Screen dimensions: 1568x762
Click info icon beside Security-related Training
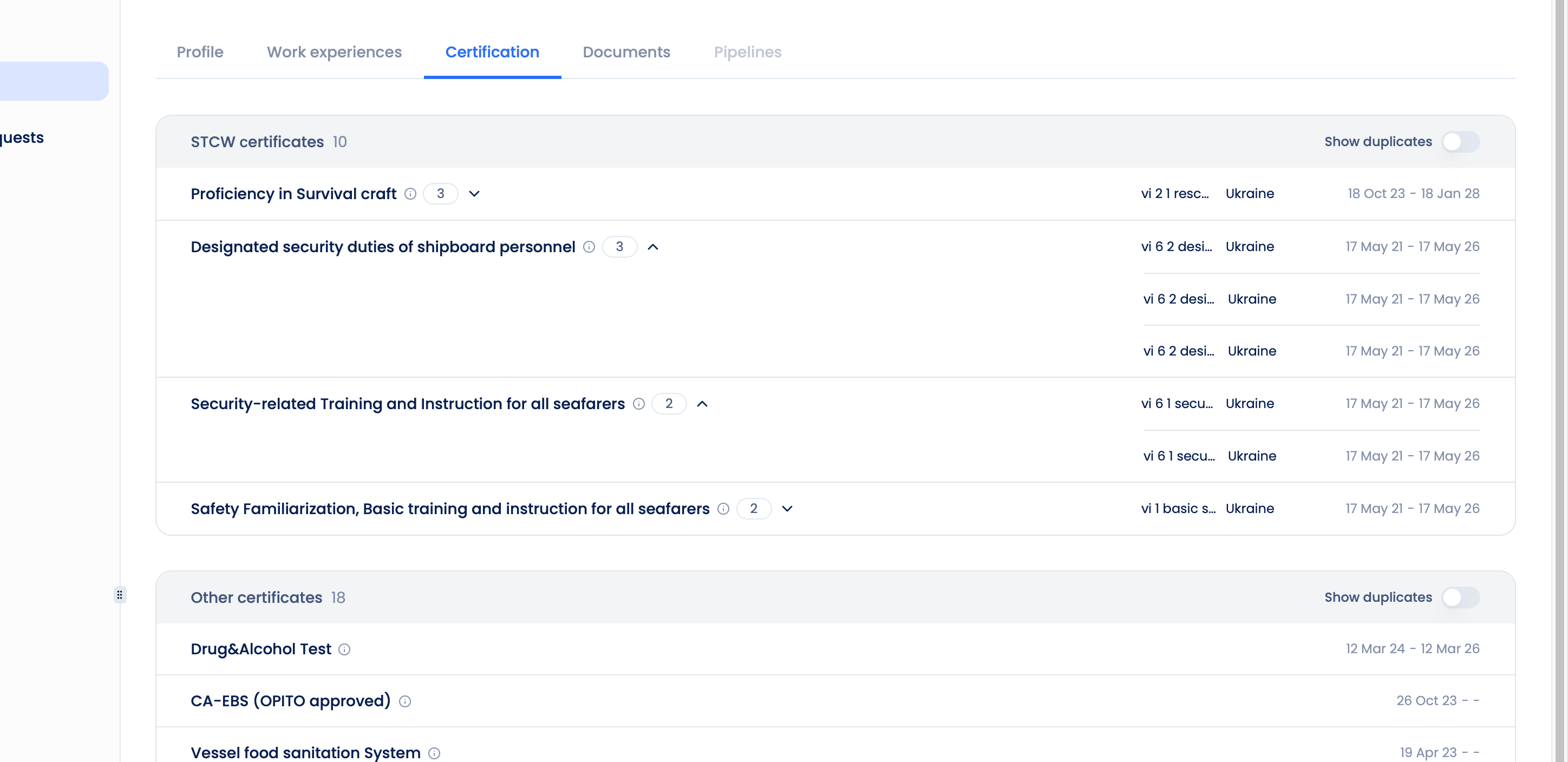[x=638, y=404]
